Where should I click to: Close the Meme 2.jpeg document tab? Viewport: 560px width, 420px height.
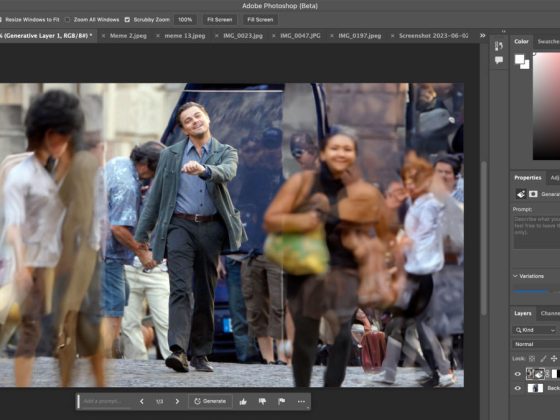tap(103, 36)
